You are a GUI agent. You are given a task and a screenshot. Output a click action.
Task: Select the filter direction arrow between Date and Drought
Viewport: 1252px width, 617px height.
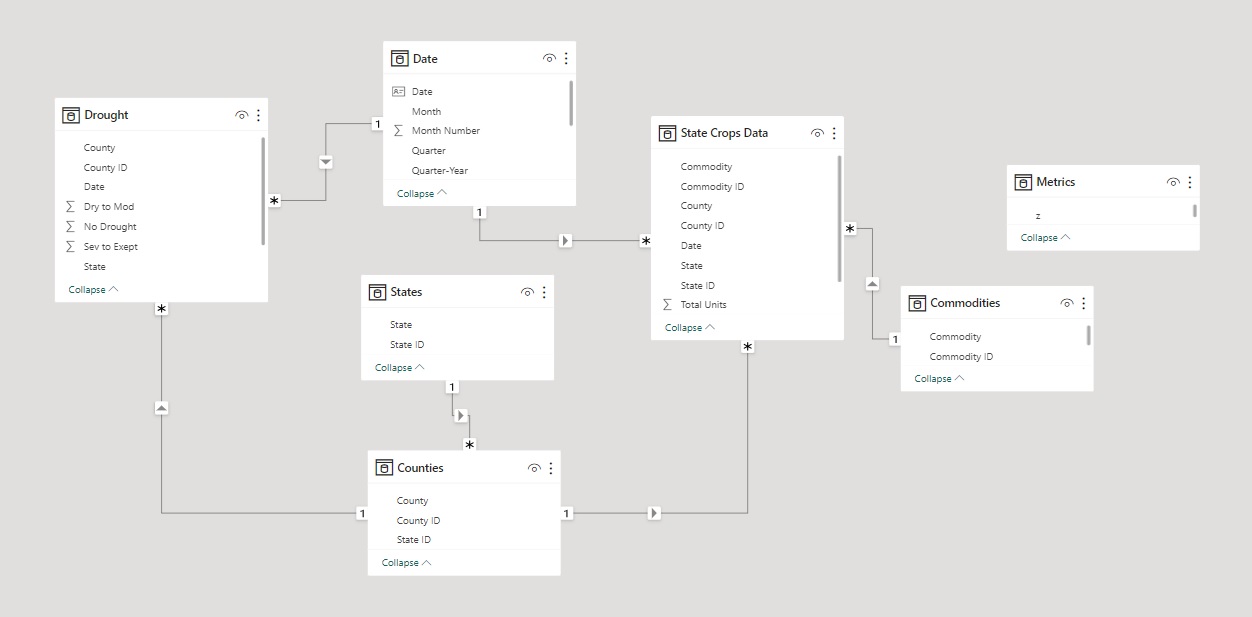coord(326,162)
